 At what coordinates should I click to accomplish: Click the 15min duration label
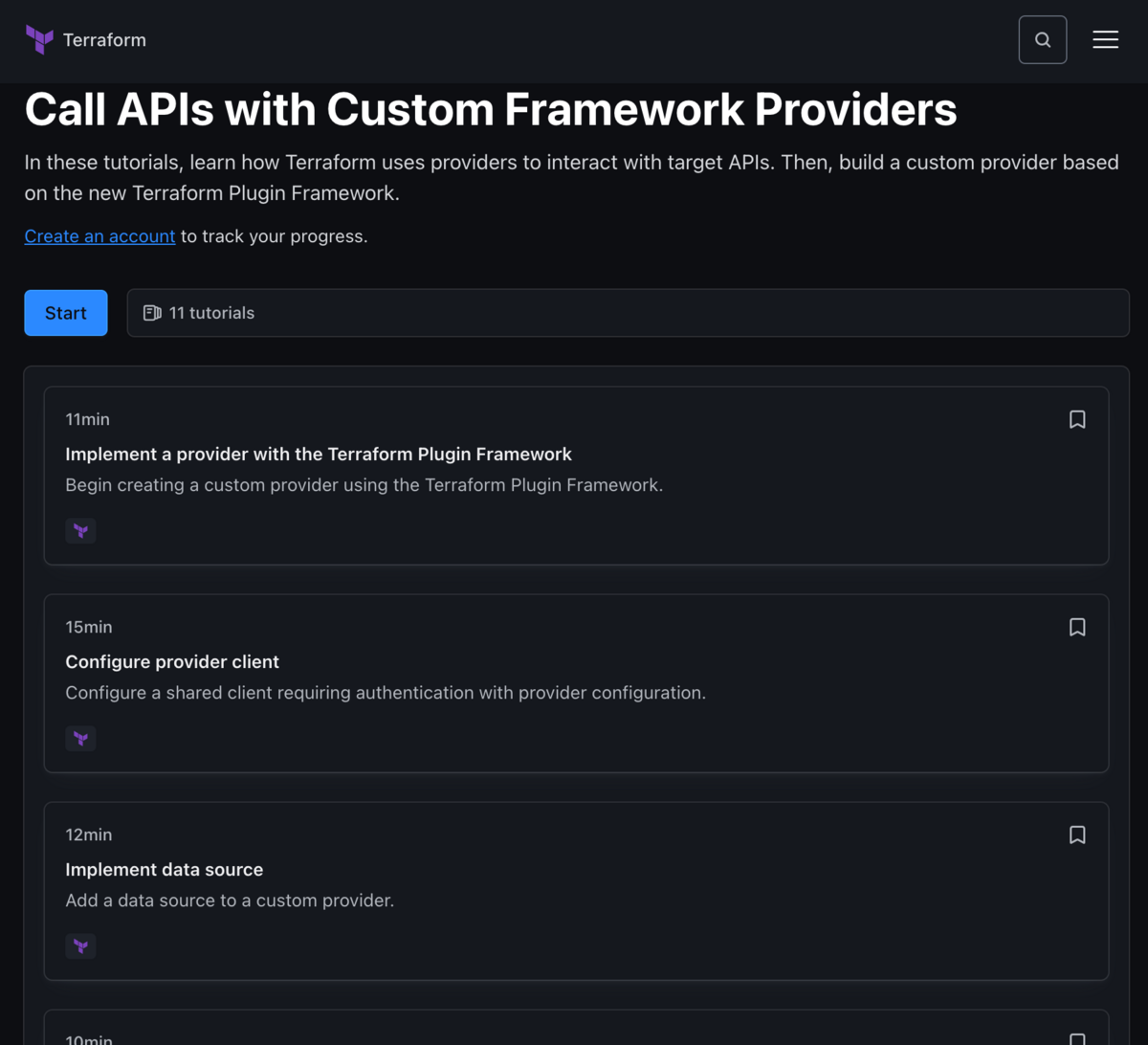tap(88, 627)
